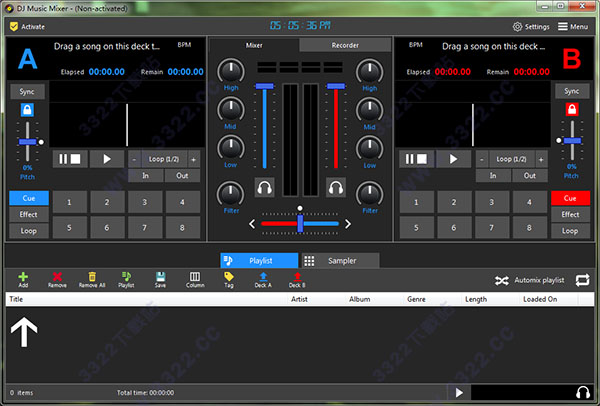Viewport: 600px width, 406px height.
Task: Select Deck A Effect mode
Action: [29, 215]
